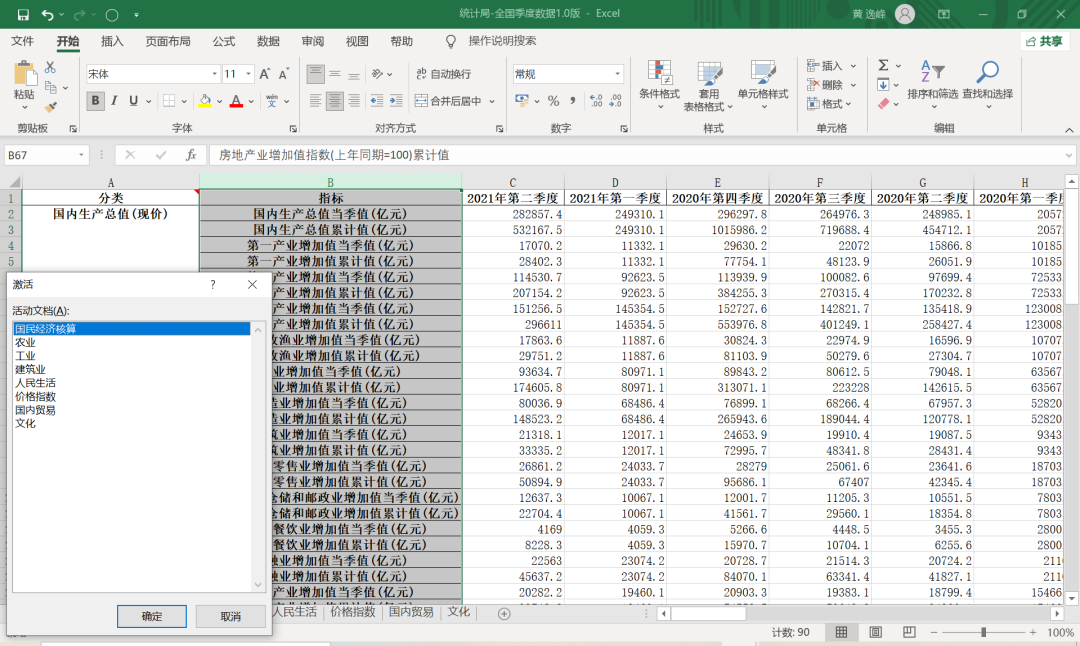
Task: Apply the red font color
Action: click(236, 101)
